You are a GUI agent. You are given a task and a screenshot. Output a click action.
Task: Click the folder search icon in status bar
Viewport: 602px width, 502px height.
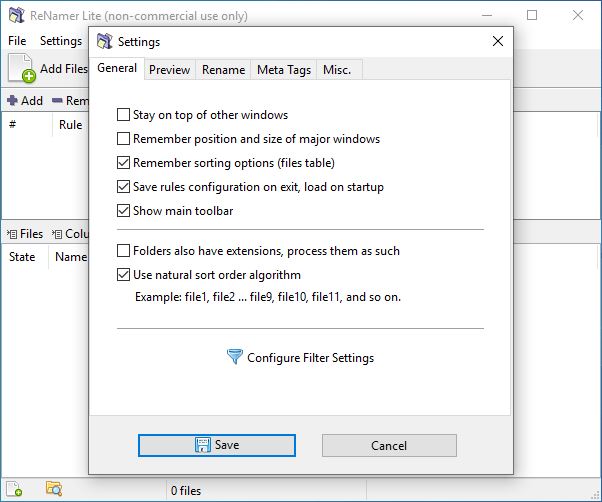click(54, 489)
